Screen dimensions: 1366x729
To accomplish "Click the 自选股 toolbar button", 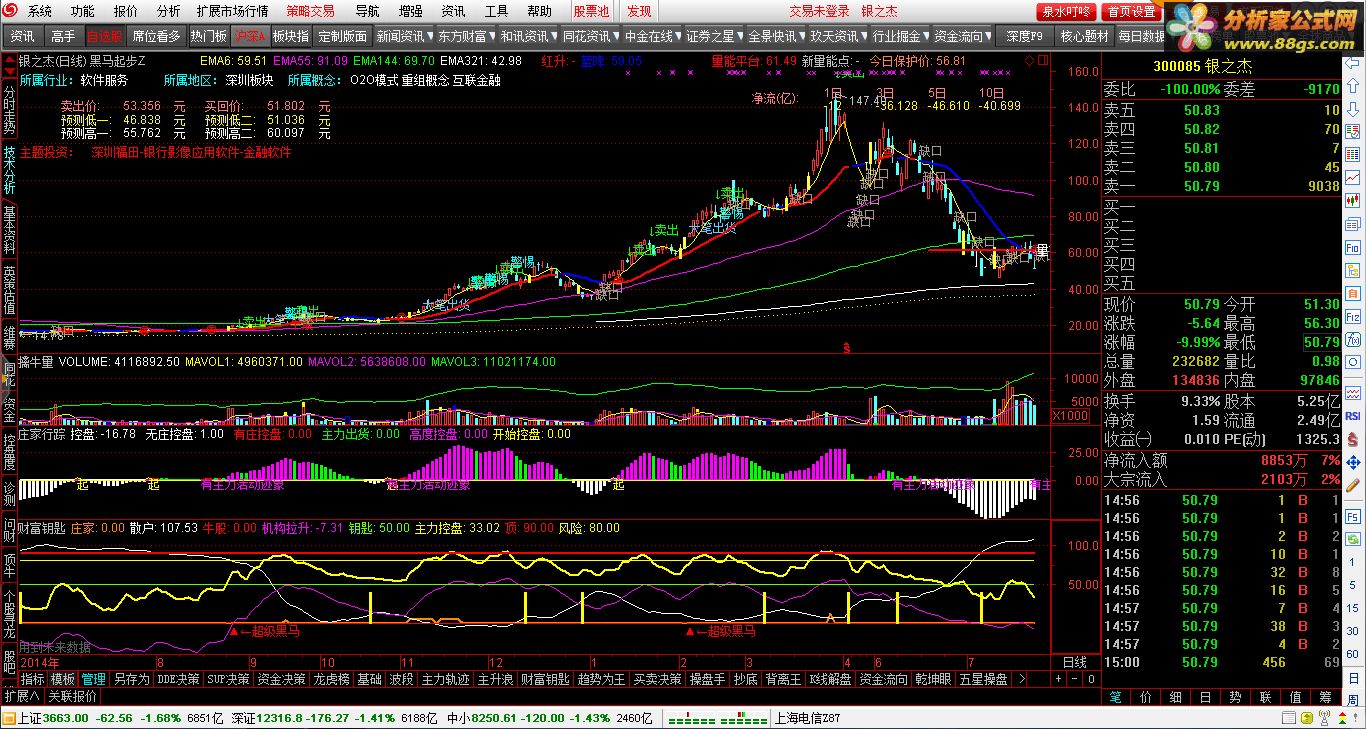I will 105,36.
